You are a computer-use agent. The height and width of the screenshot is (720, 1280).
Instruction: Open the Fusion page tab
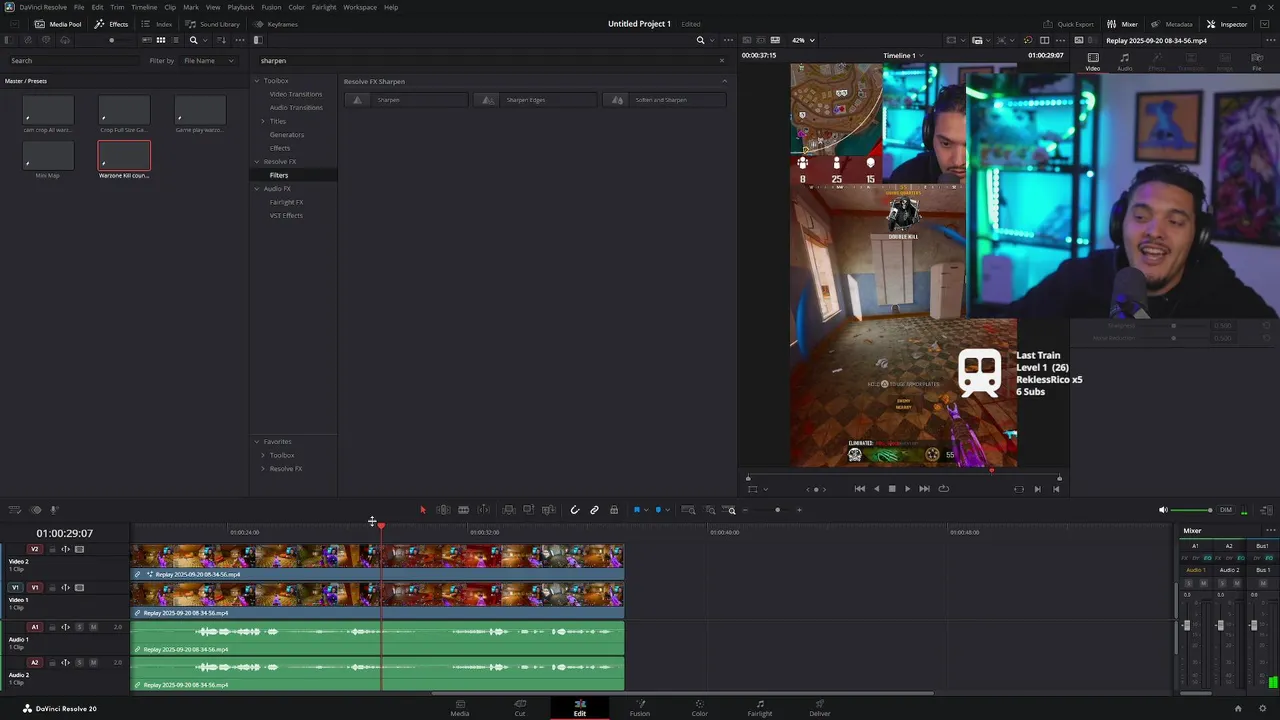(640, 707)
